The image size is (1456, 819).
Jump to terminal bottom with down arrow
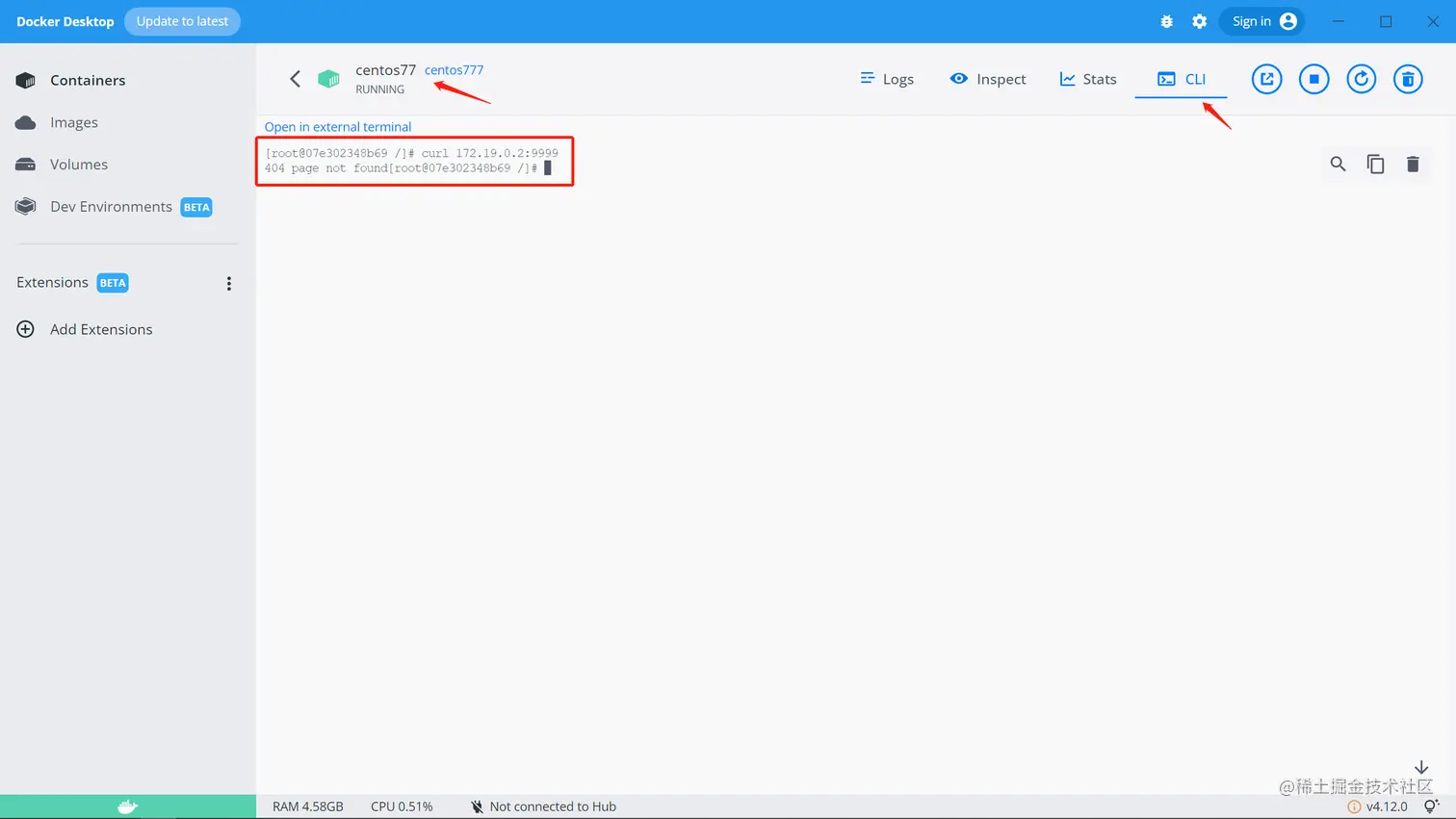point(1421,767)
